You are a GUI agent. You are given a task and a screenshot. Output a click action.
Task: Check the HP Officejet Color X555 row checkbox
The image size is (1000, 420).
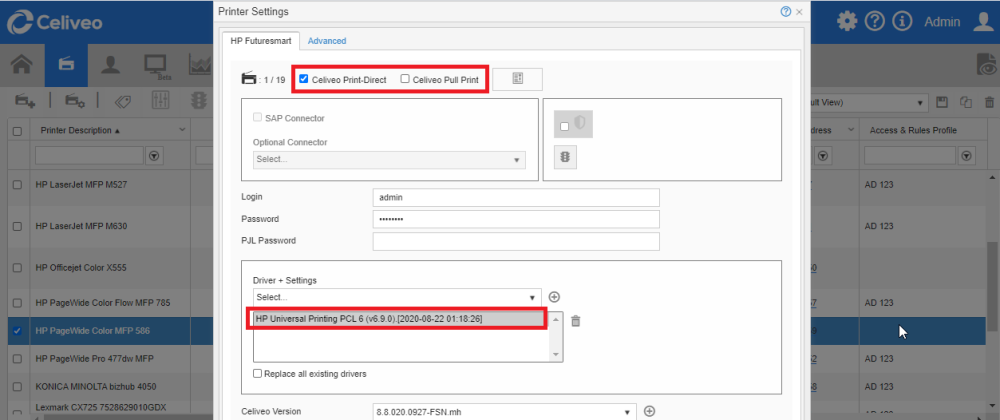click(18, 268)
